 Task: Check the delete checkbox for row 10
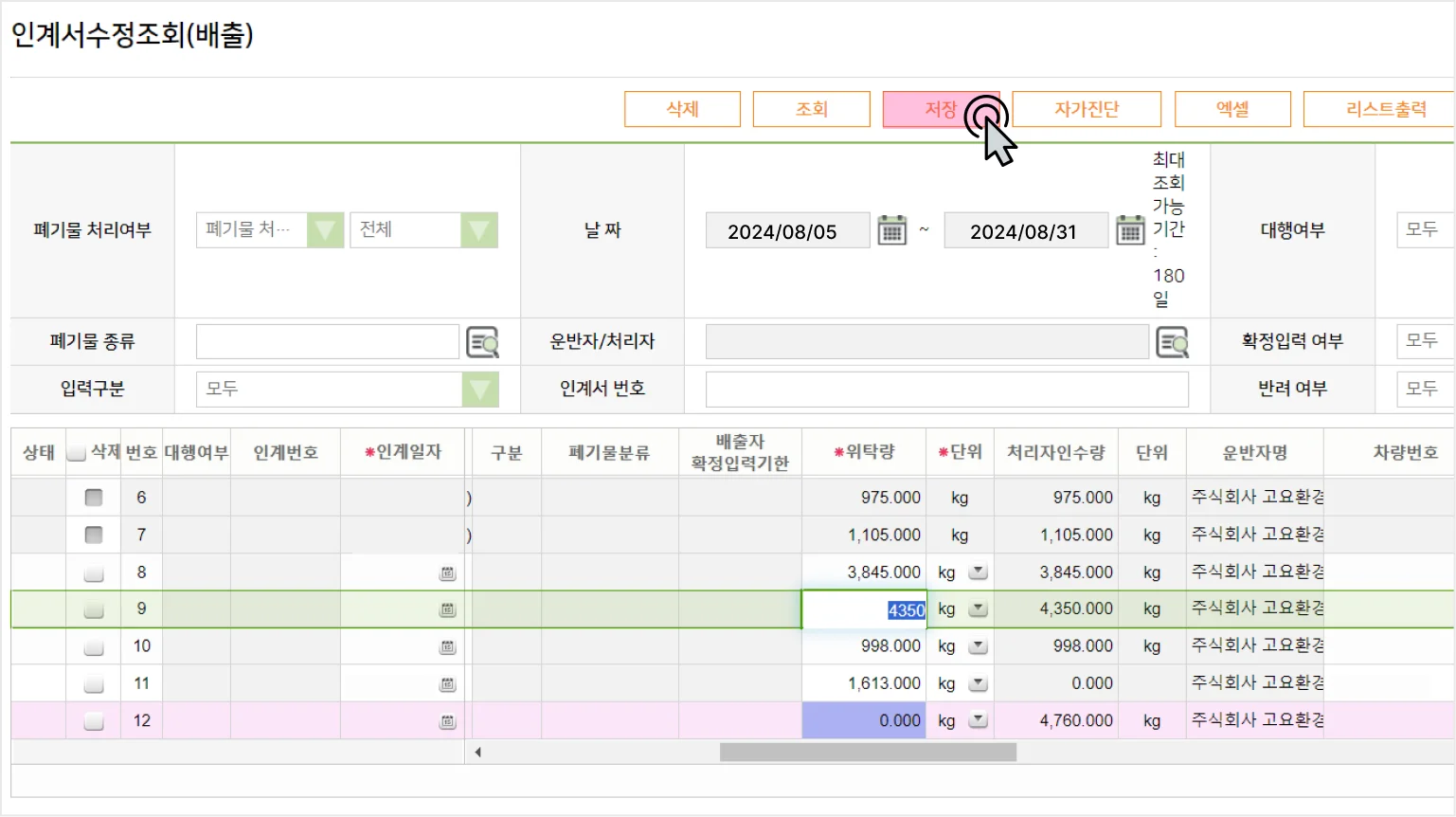93,645
